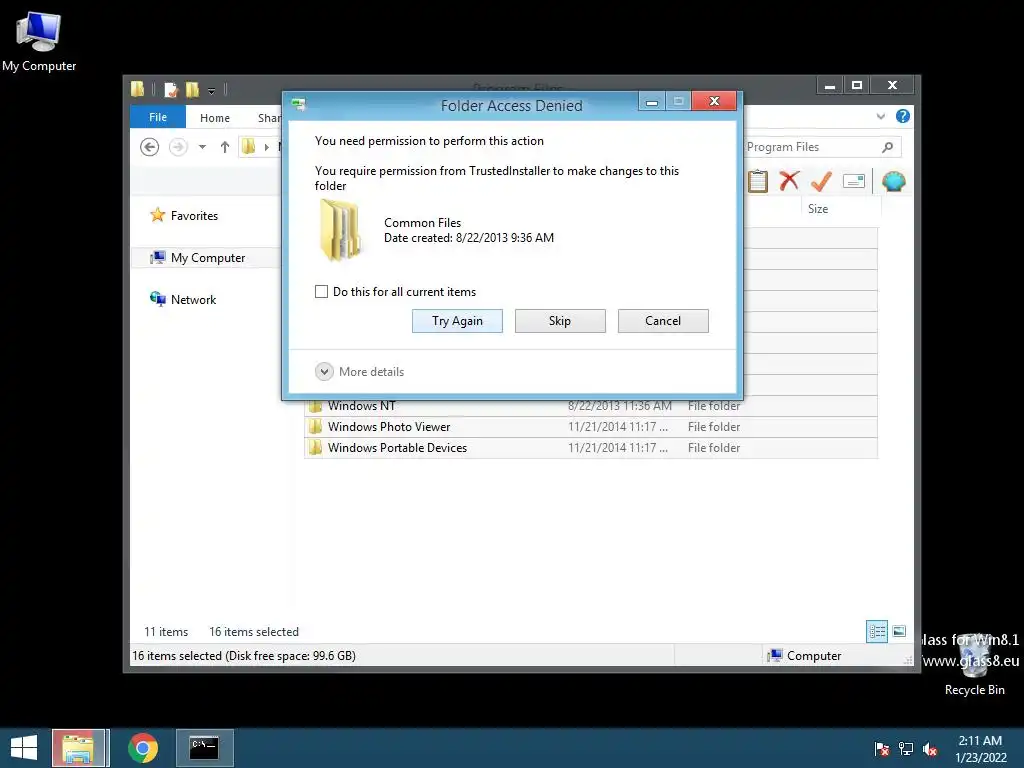Click the network tray icon
This screenshot has height=768, width=1024.
[x=906, y=749]
